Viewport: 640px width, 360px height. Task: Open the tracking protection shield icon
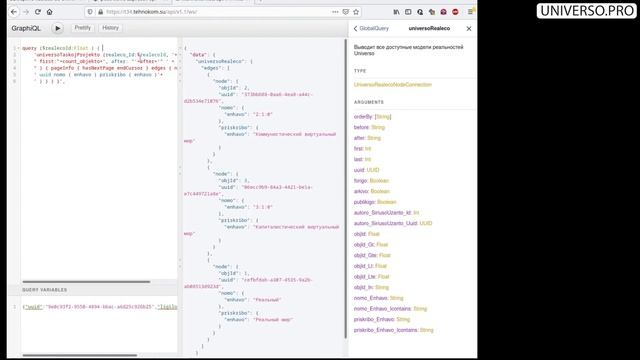click(x=90, y=12)
